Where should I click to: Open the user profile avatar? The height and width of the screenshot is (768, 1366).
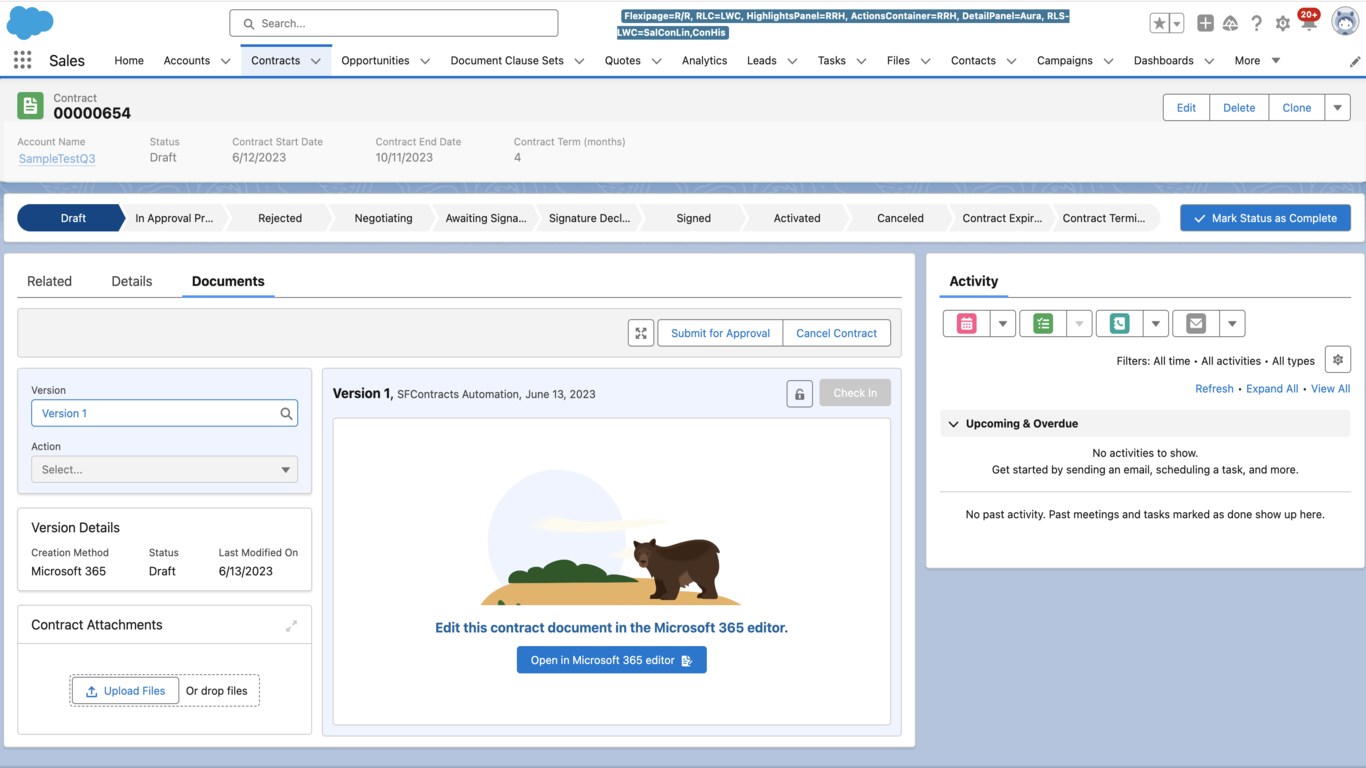tap(1345, 22)
